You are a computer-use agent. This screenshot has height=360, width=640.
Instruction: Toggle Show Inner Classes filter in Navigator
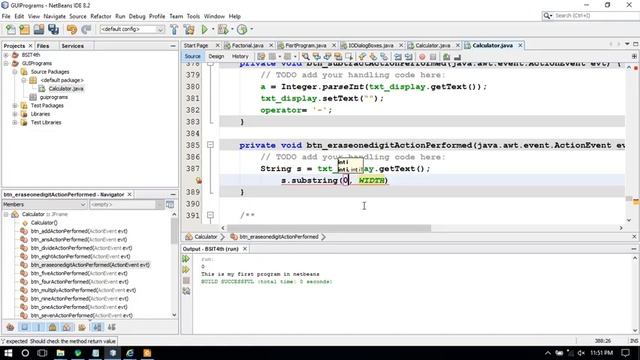click(x=67, y=327)
